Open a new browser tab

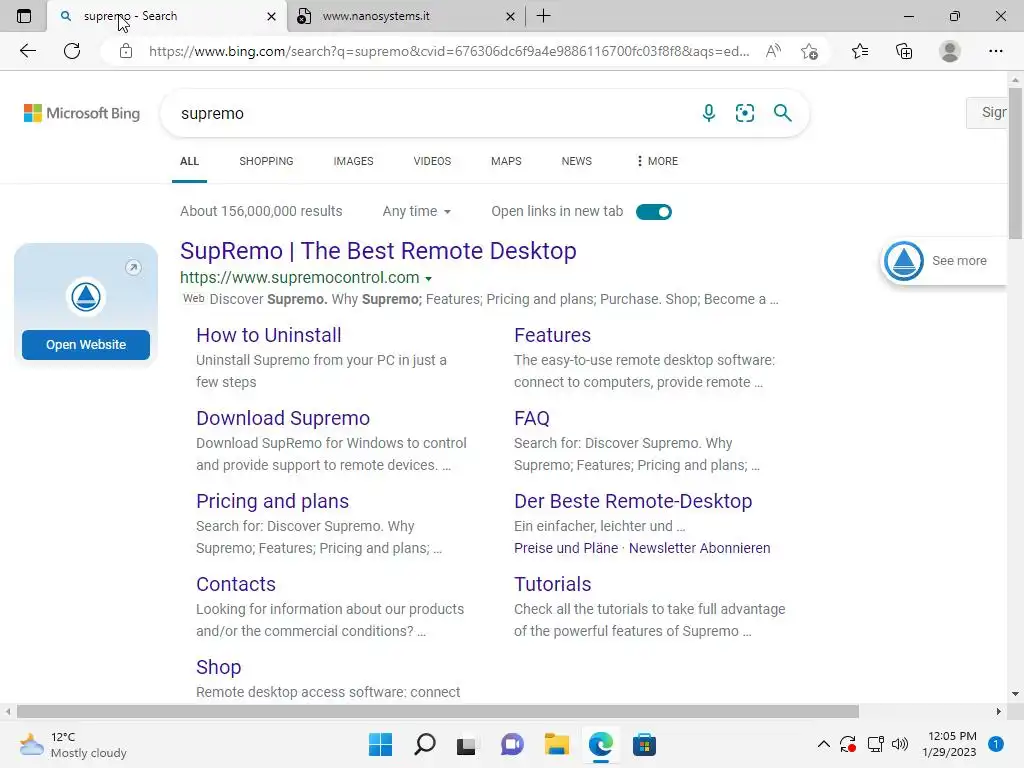[x=543, y=16]
